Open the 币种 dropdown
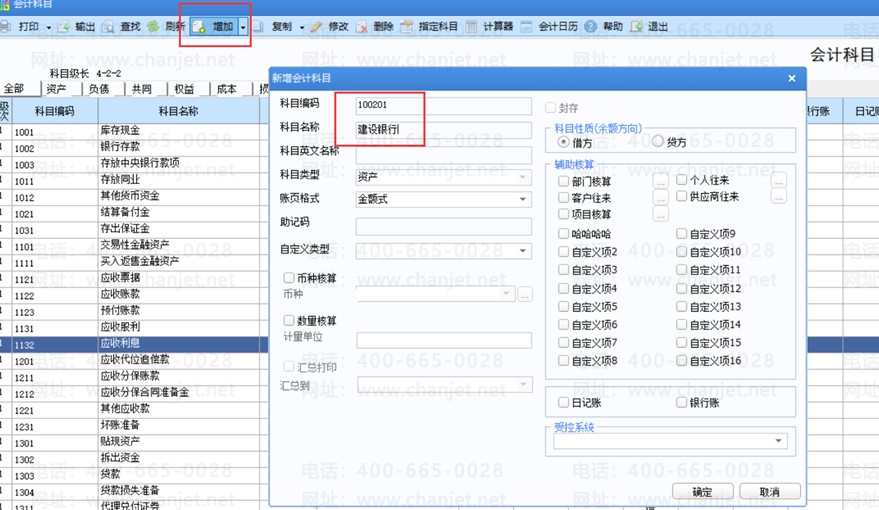This screenshot has height=510, width=879. 506,293
